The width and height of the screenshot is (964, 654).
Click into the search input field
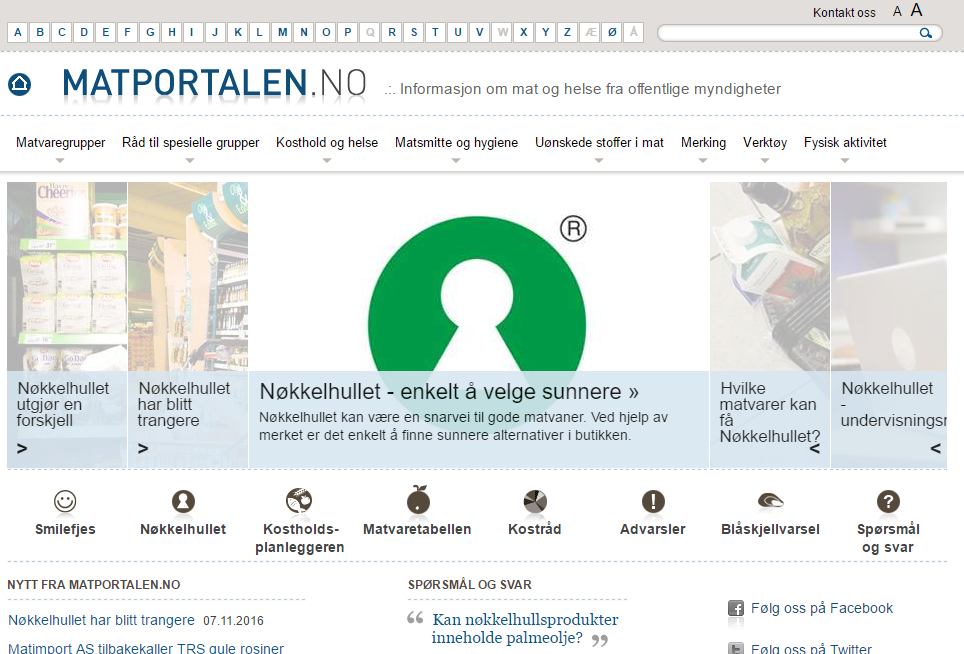coord(788,33)
